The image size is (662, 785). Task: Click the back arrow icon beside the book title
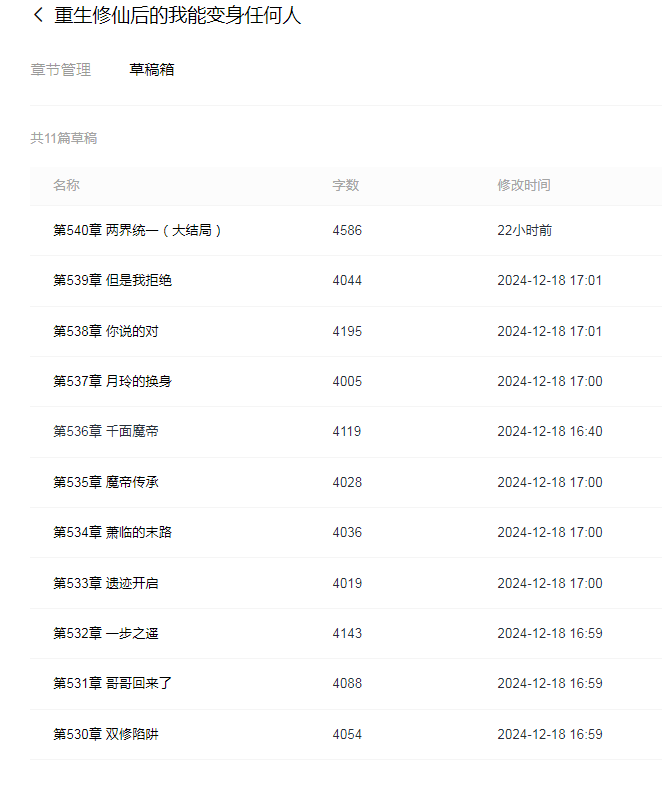coord(38,15)
